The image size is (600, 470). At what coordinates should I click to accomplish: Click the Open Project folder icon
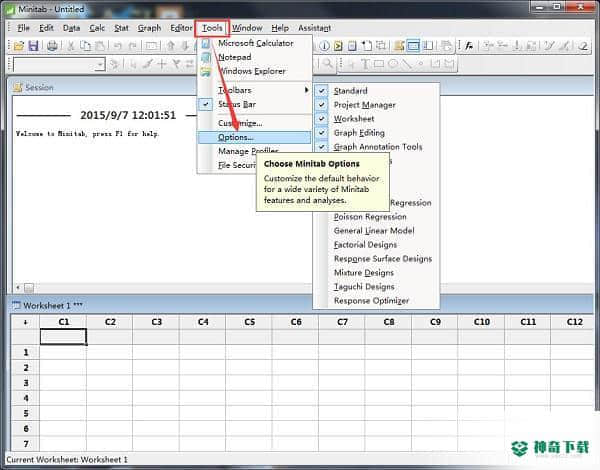click(x=18, y=46)
